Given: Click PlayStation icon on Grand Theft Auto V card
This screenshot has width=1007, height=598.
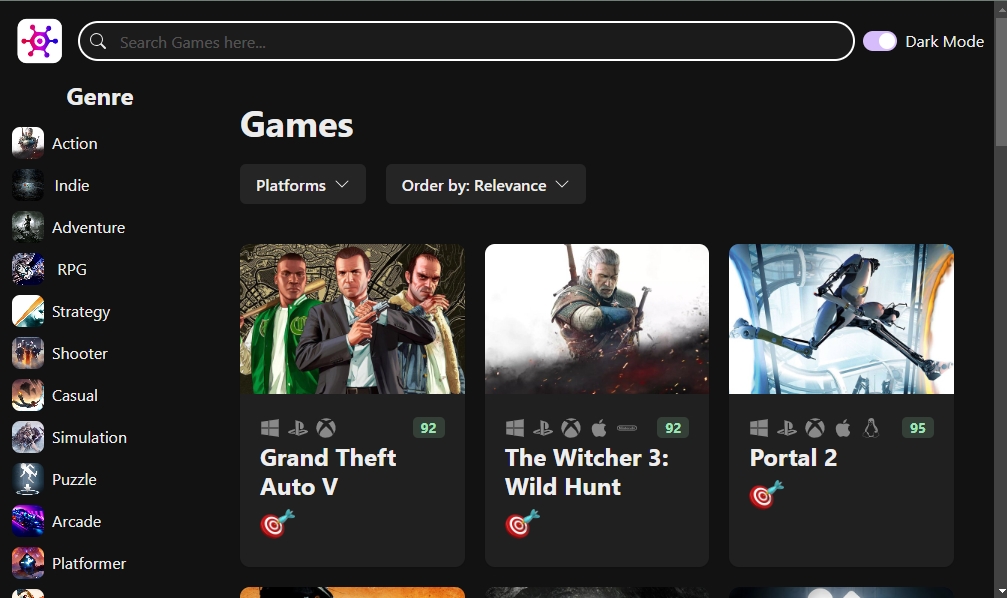Looking at the screenshot, I should (x=297, y=428).
